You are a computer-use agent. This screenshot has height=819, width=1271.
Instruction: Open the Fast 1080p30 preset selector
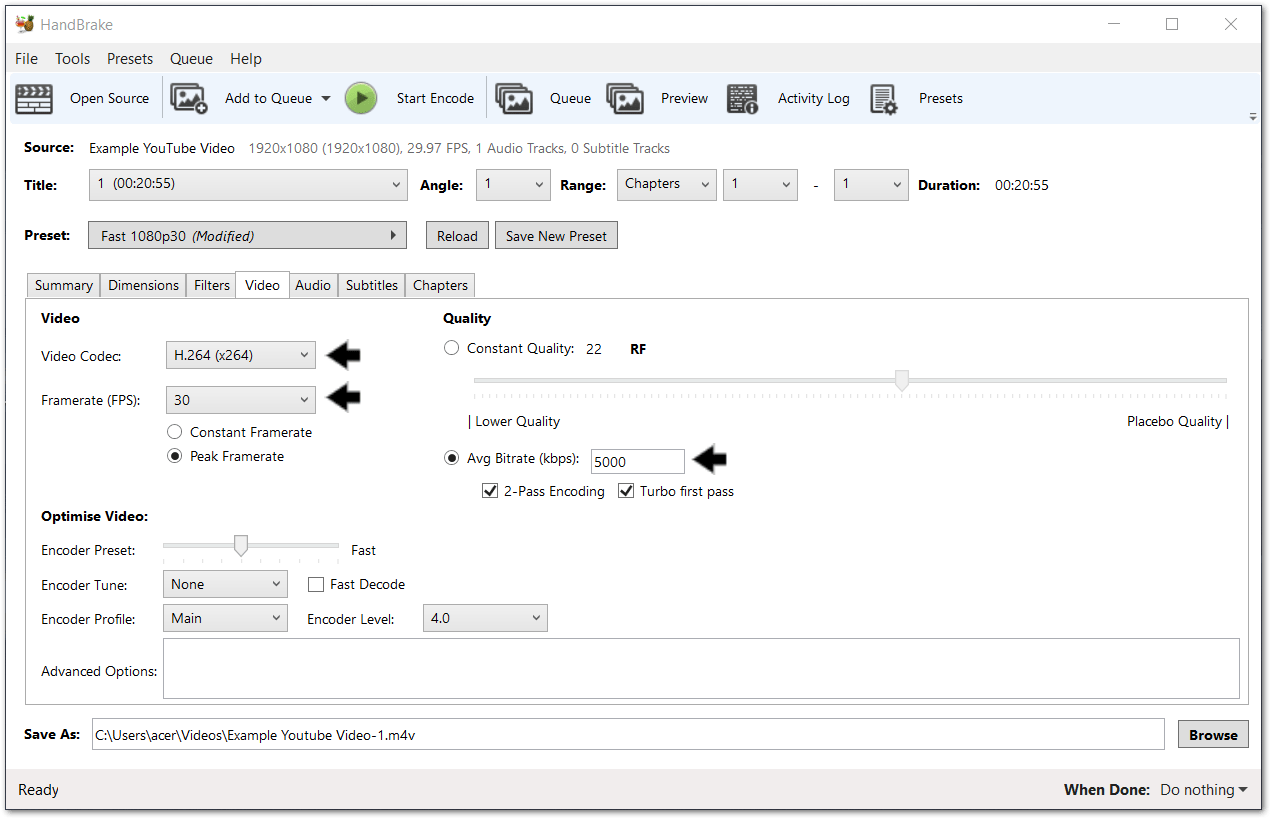(247, 236)
